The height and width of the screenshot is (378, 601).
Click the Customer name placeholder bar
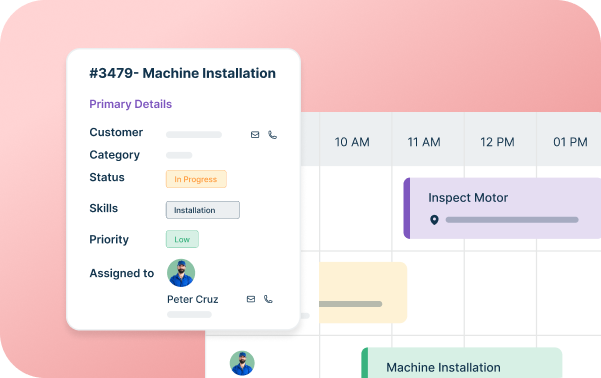tap(194, 135)
